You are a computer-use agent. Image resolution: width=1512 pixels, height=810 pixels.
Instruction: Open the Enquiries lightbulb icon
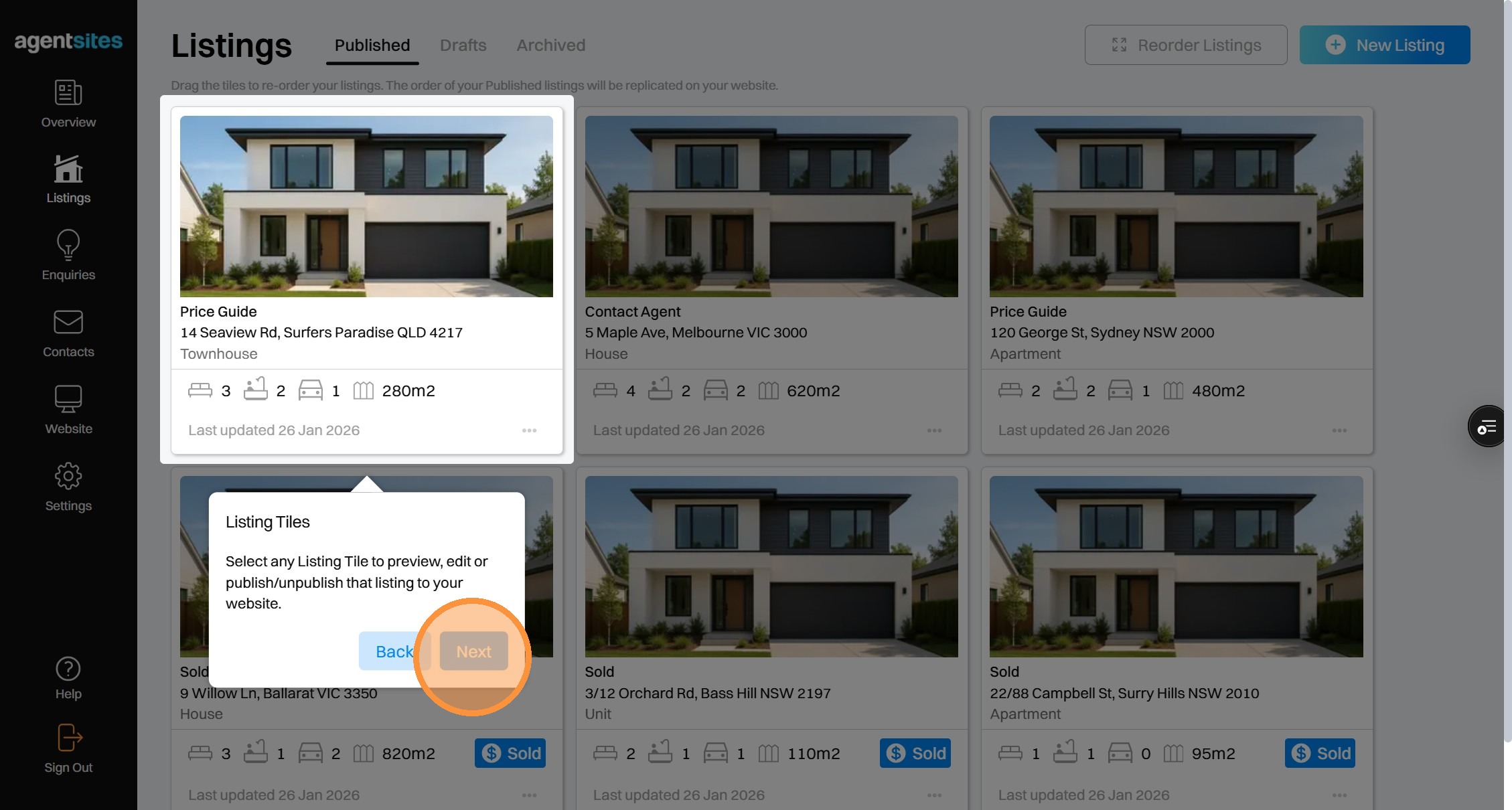click(x=68, y=245)
